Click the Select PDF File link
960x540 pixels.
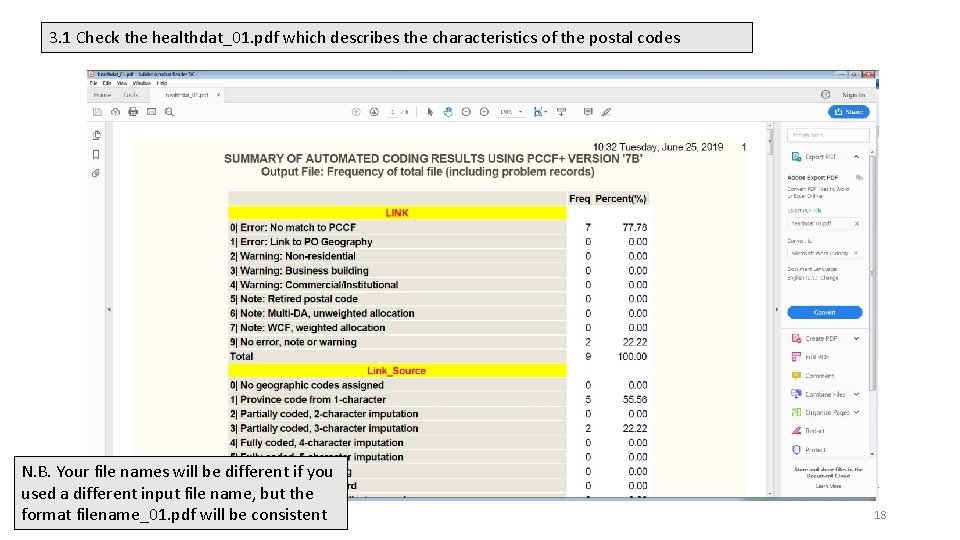pyautogui.click(x=804, y=211)
